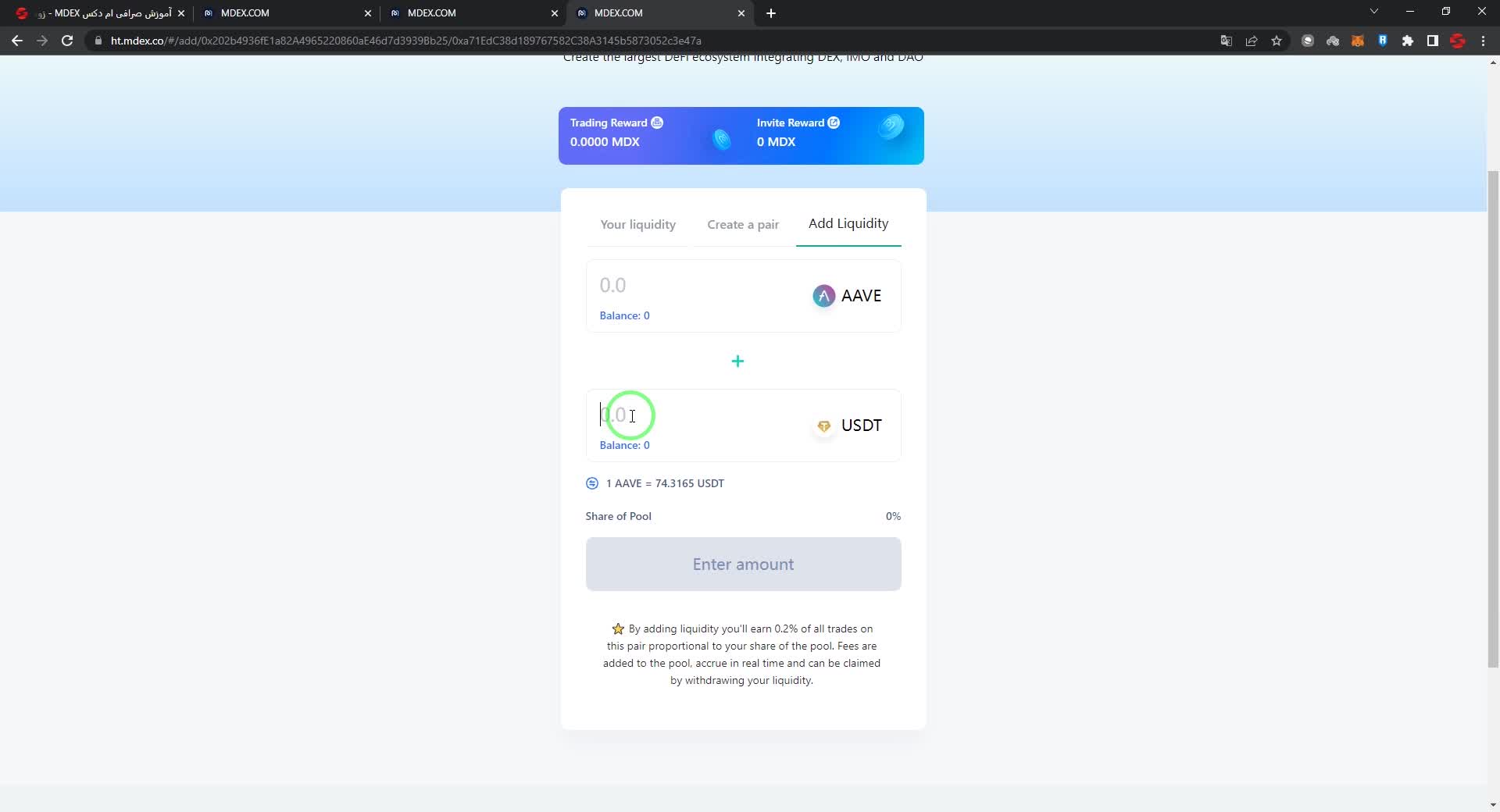Bookmark this page with the star icon

(1277, 41)
